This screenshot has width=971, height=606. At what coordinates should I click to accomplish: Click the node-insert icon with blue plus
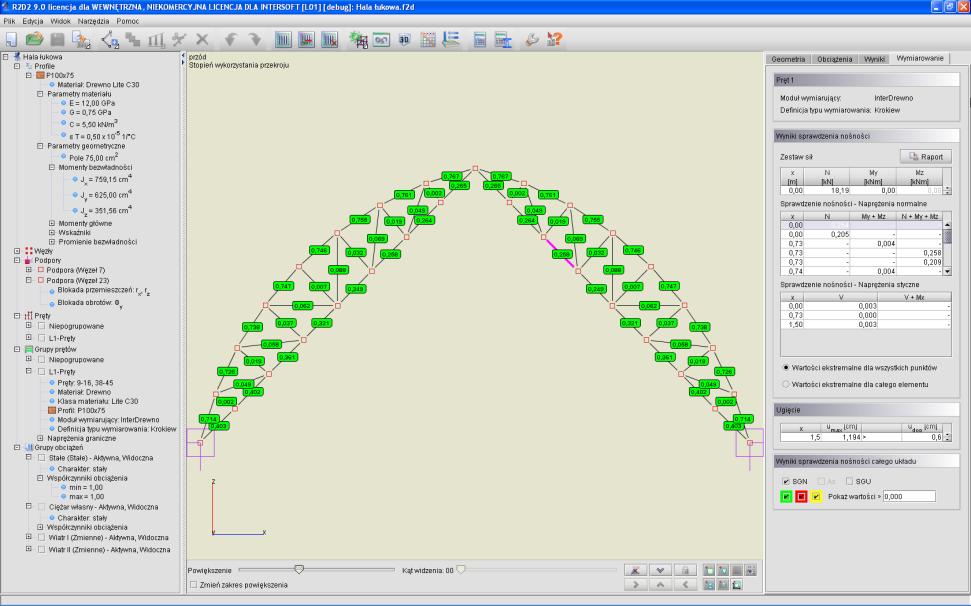tap(110, 40)
